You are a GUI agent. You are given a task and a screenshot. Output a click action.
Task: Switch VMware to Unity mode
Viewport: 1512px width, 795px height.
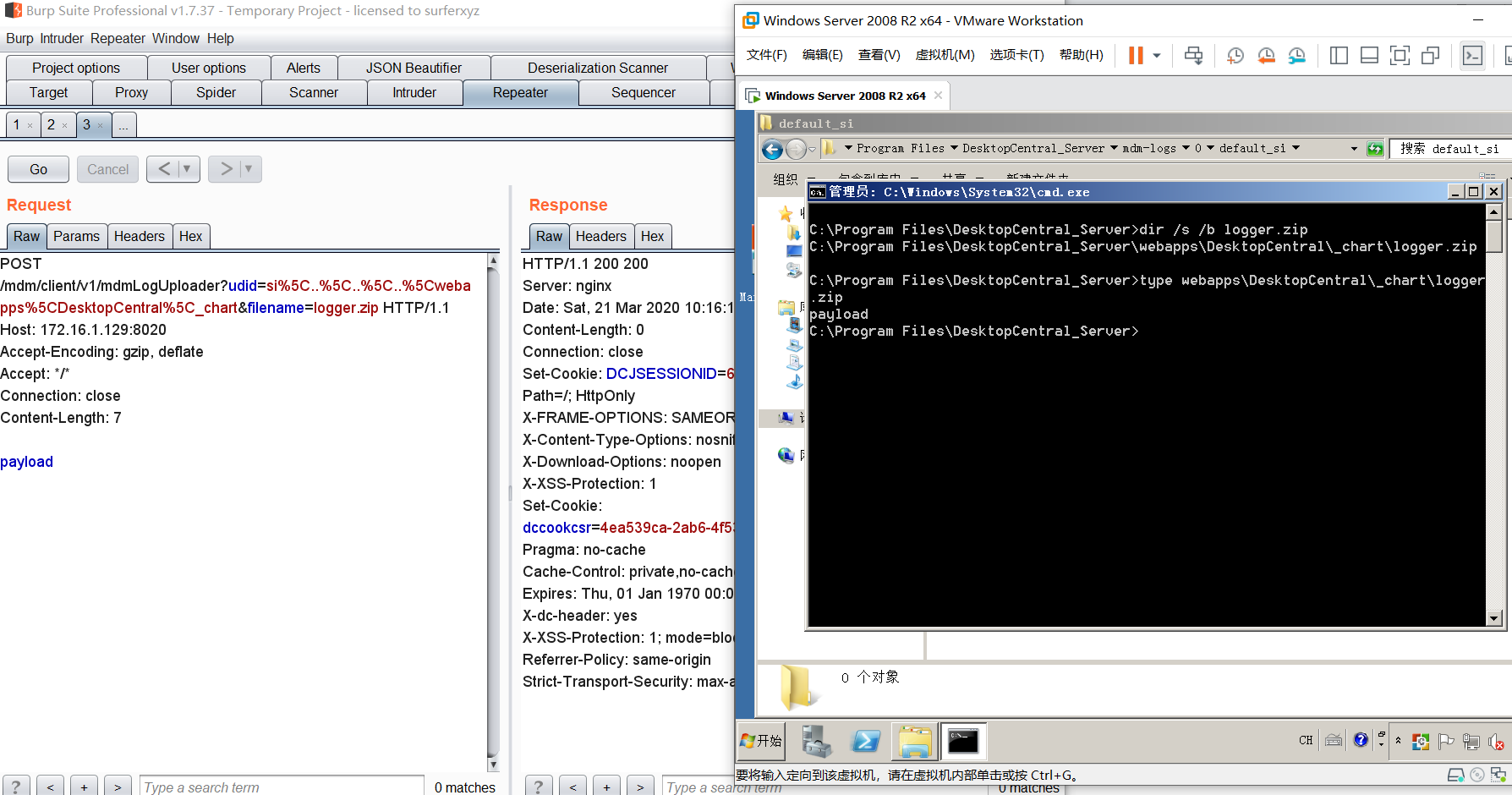[1430, 56]
